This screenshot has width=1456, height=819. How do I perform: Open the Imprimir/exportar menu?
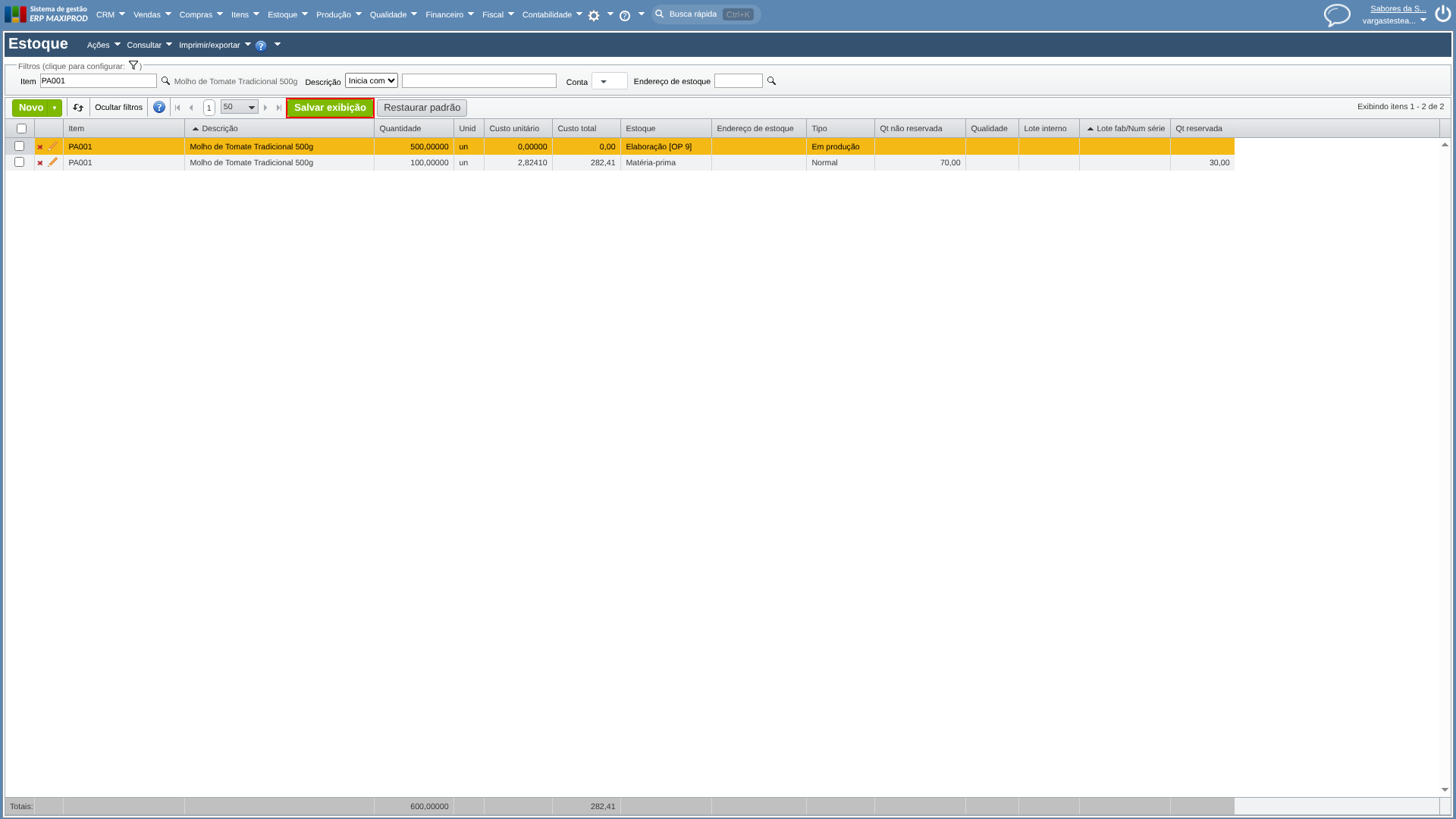tap(215, 45)
